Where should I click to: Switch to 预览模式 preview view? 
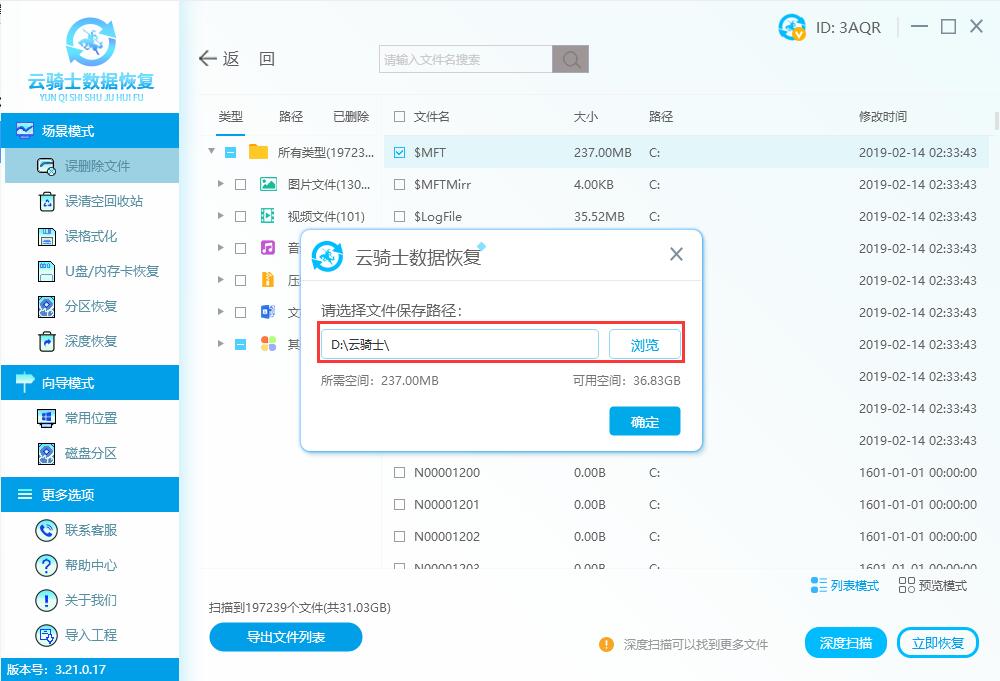[x=932, y=585]
